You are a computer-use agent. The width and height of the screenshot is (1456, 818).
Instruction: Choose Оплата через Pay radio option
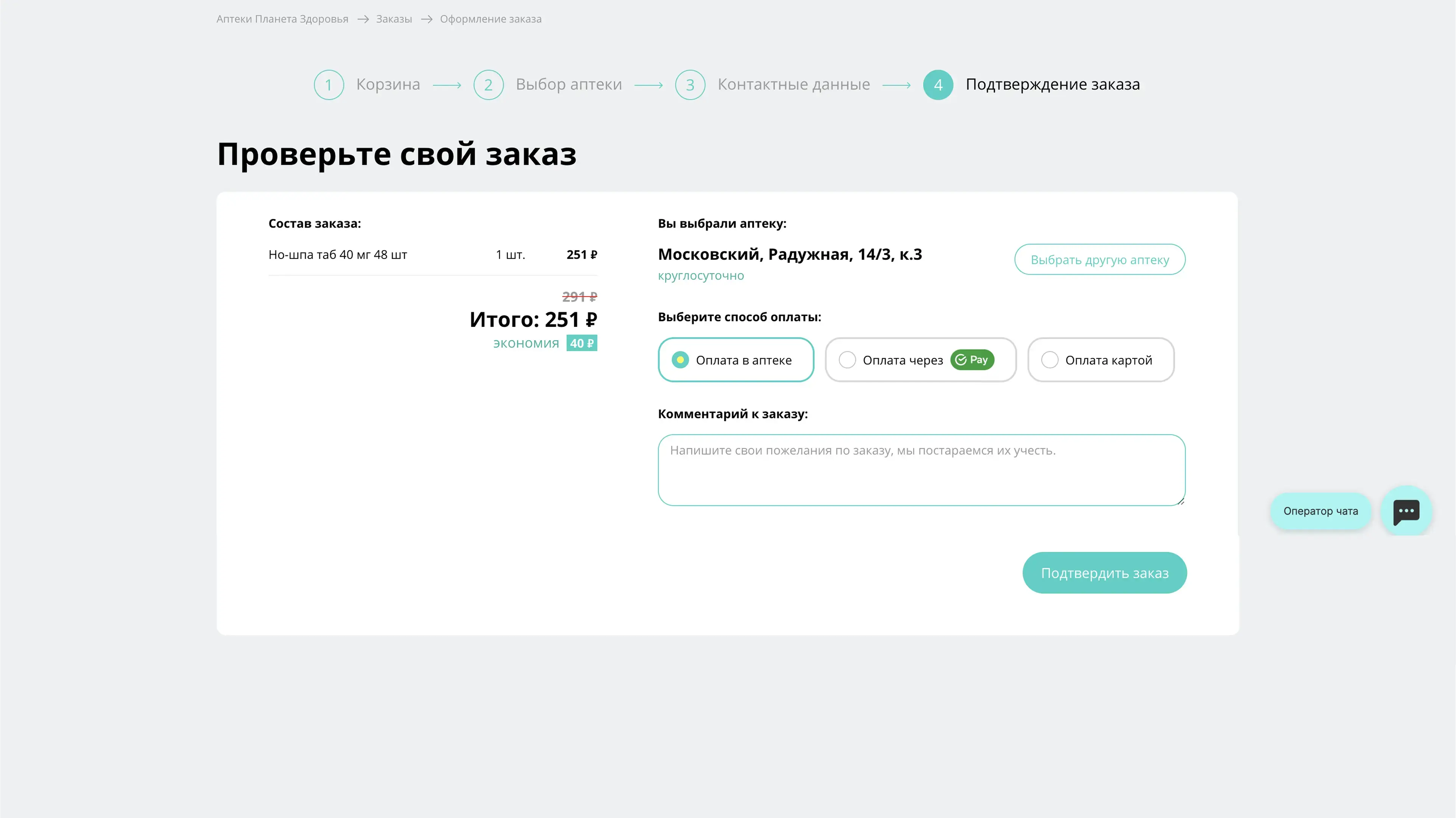(x=847, y=360)
